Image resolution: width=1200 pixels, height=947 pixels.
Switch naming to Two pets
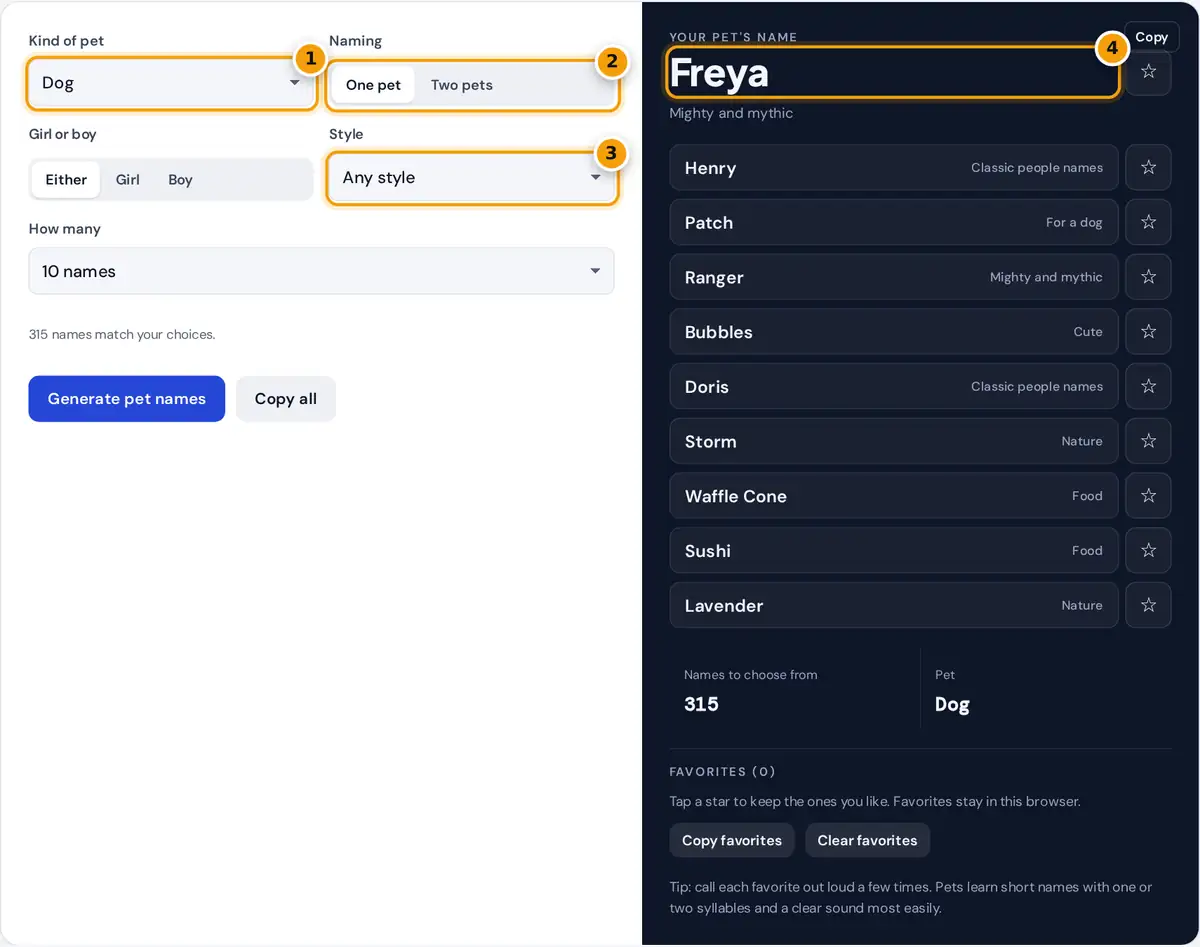click(x=462, y=85)
